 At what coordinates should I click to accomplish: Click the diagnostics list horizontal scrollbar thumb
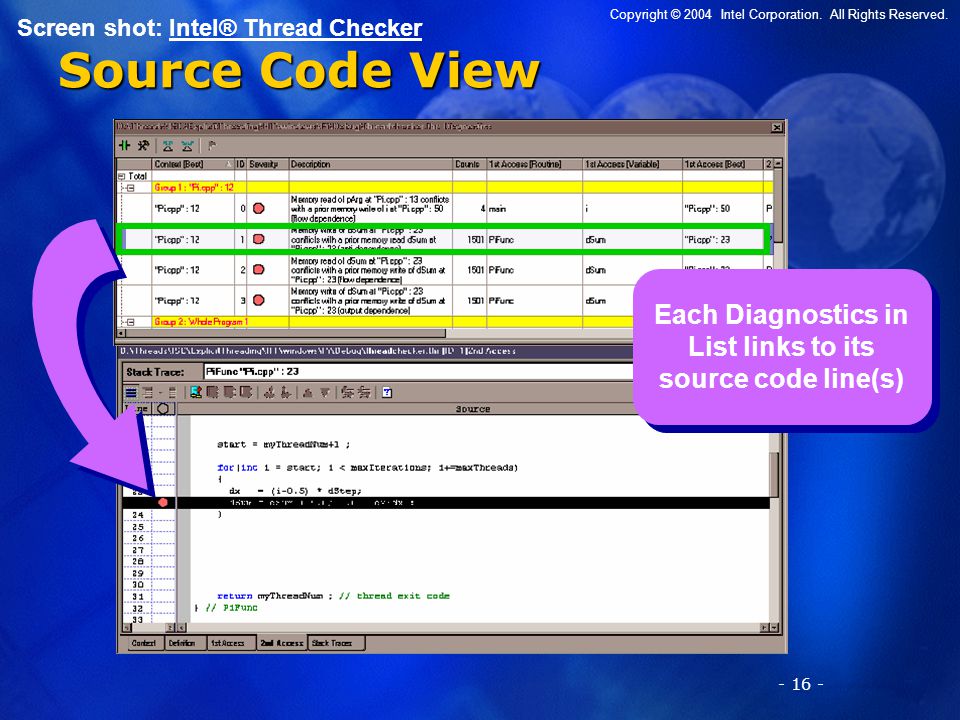click(286, 333)
